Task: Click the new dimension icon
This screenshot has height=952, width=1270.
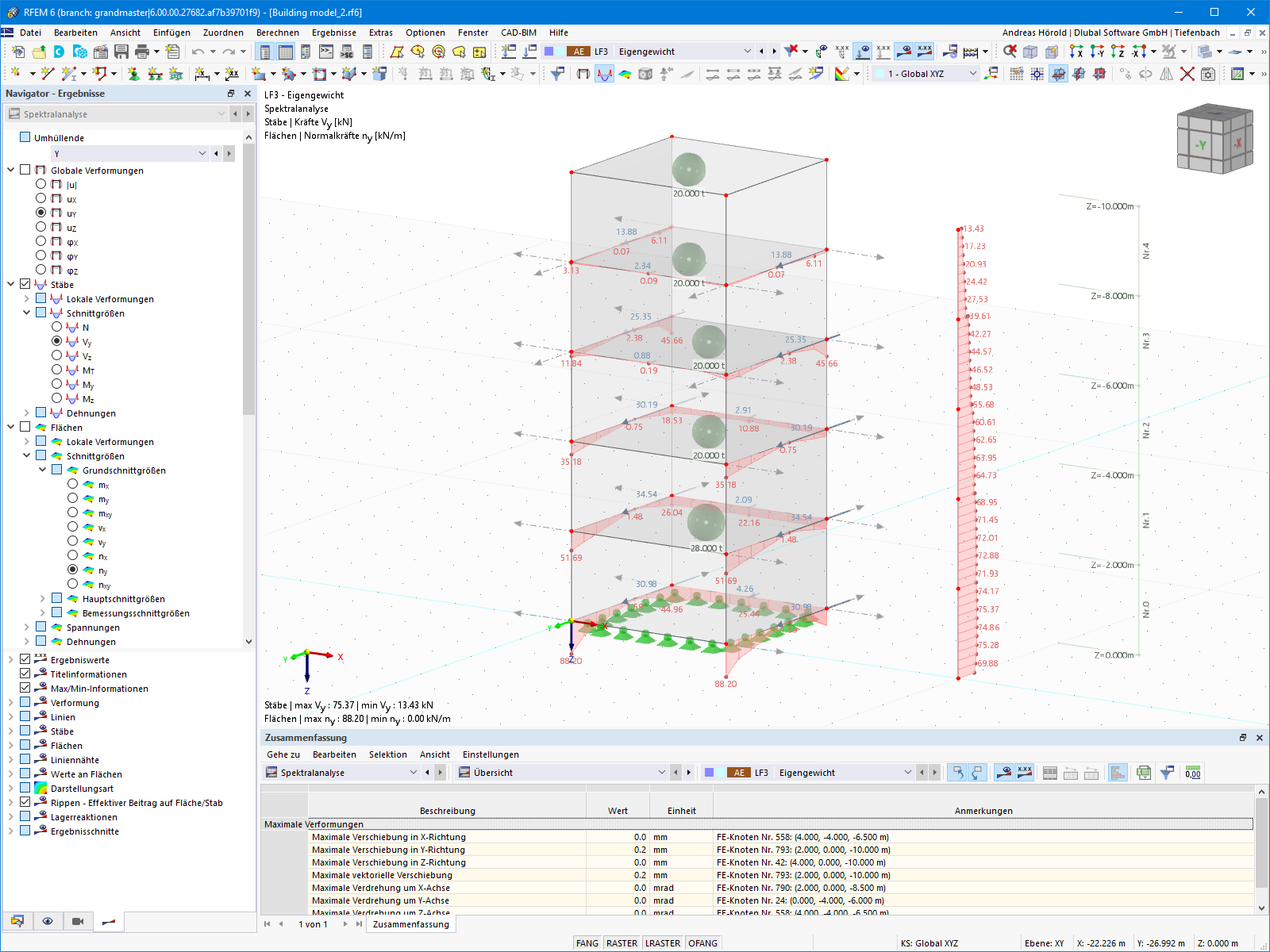Action: tap(202, 74)
